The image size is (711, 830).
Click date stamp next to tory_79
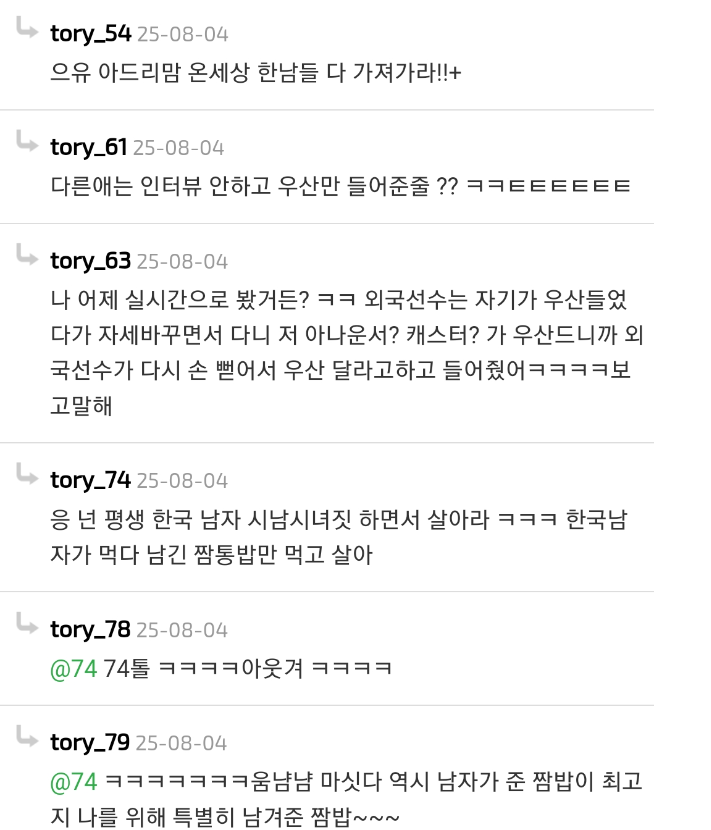pyautogui.click(x=182, y=744)
